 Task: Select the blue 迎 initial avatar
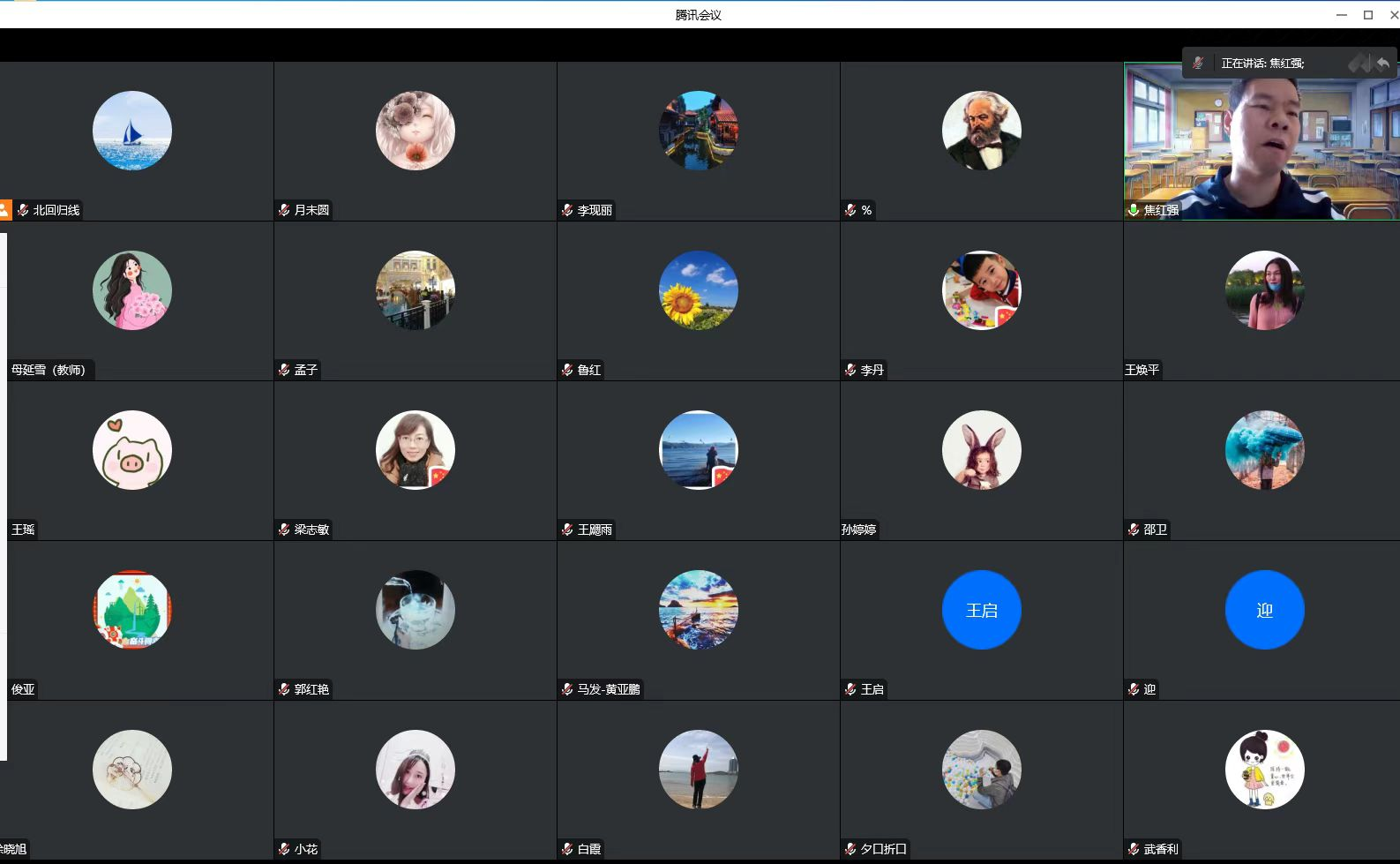pyautogui.click(x=1264, y=610)
